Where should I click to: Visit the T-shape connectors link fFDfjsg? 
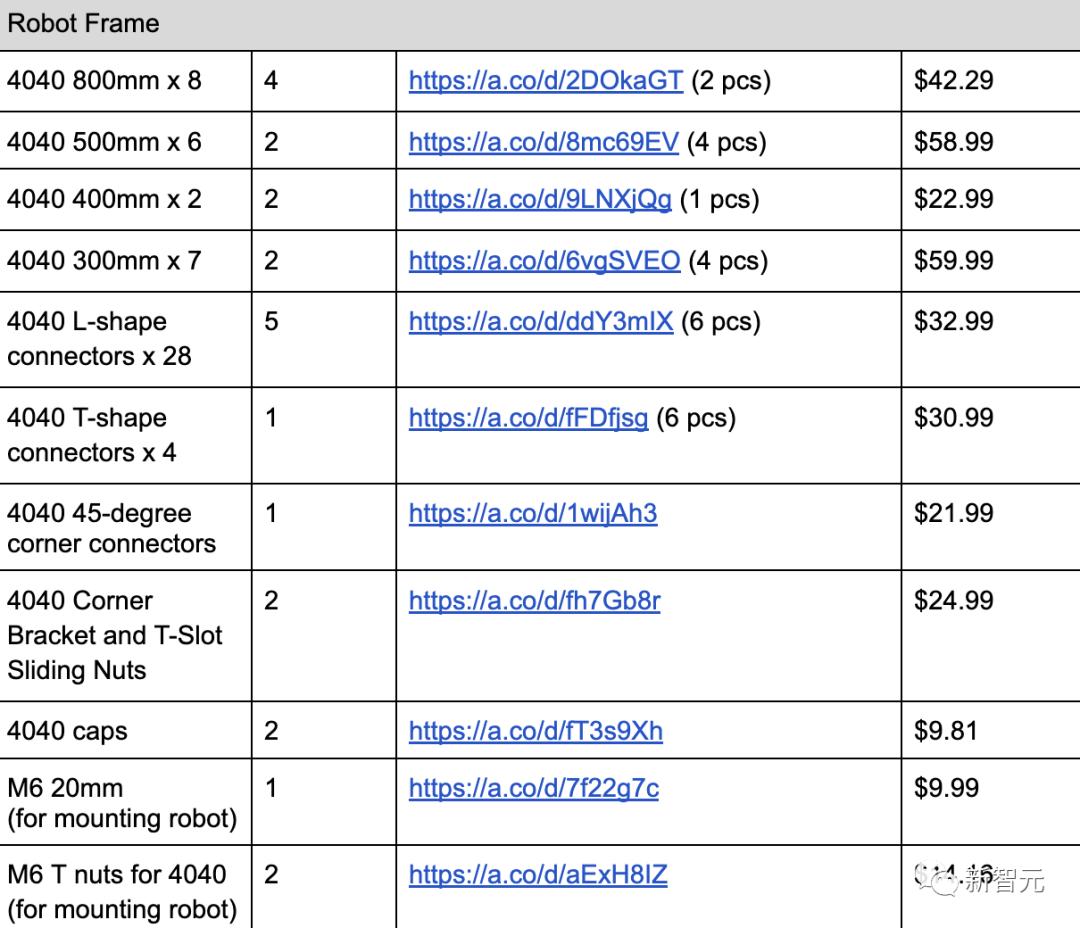pos(528,418)
